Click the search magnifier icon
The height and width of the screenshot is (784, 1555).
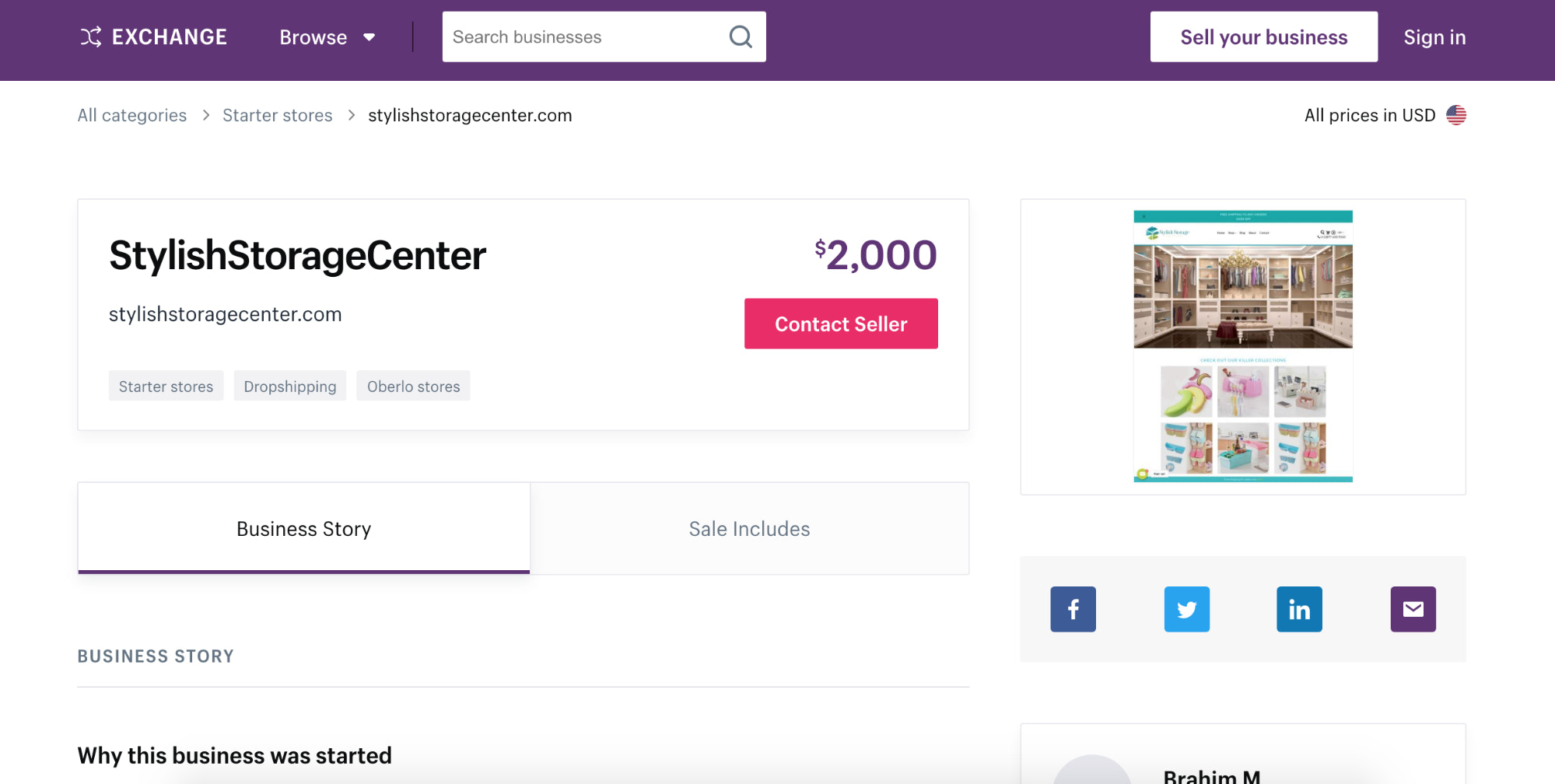coord(741,37)
